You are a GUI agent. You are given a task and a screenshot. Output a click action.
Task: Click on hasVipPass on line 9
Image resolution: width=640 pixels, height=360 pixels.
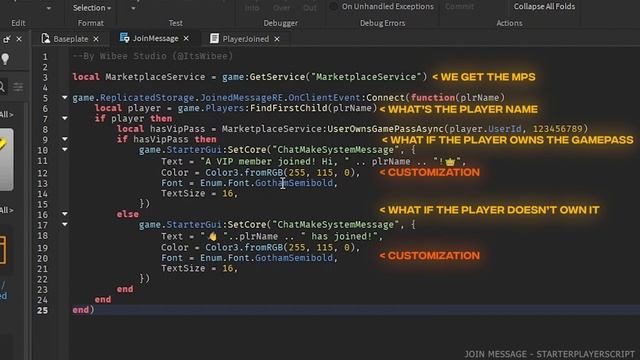pos(160,139)
